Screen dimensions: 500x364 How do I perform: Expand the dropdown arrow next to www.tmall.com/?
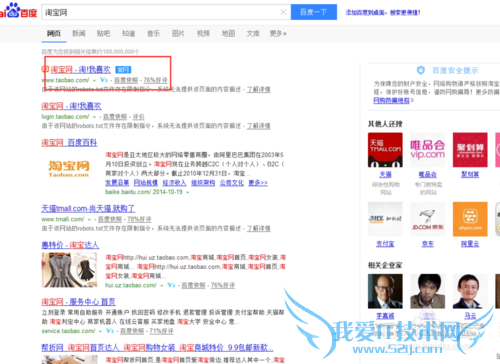point(89,219)
